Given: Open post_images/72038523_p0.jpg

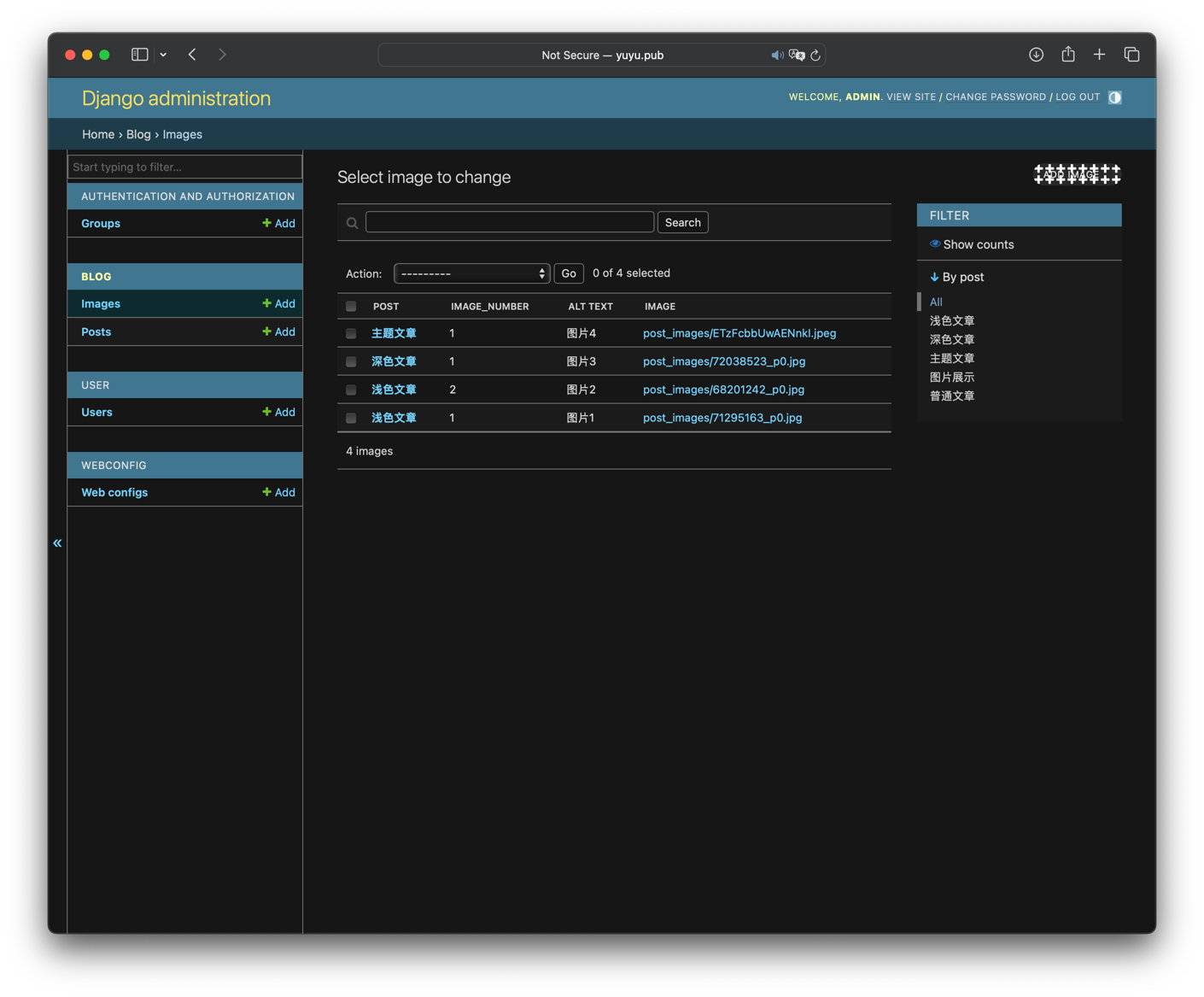Looking at the screenshot, I should click(724, 361).
